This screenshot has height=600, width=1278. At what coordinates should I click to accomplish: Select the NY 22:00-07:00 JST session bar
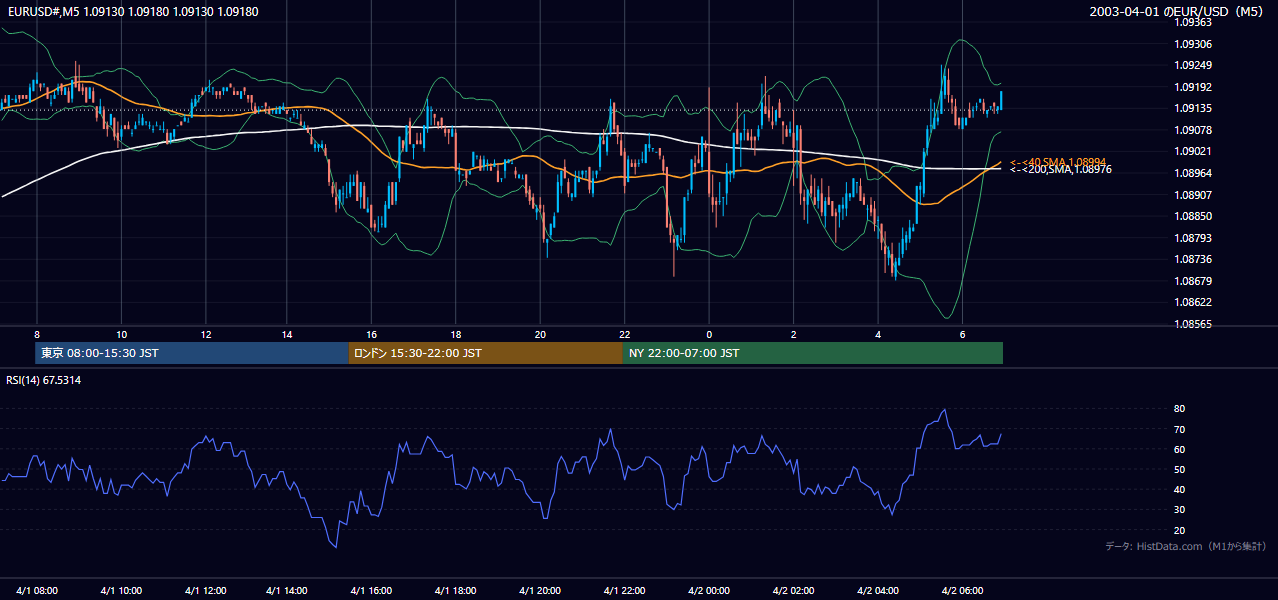[x=813, y=353]
